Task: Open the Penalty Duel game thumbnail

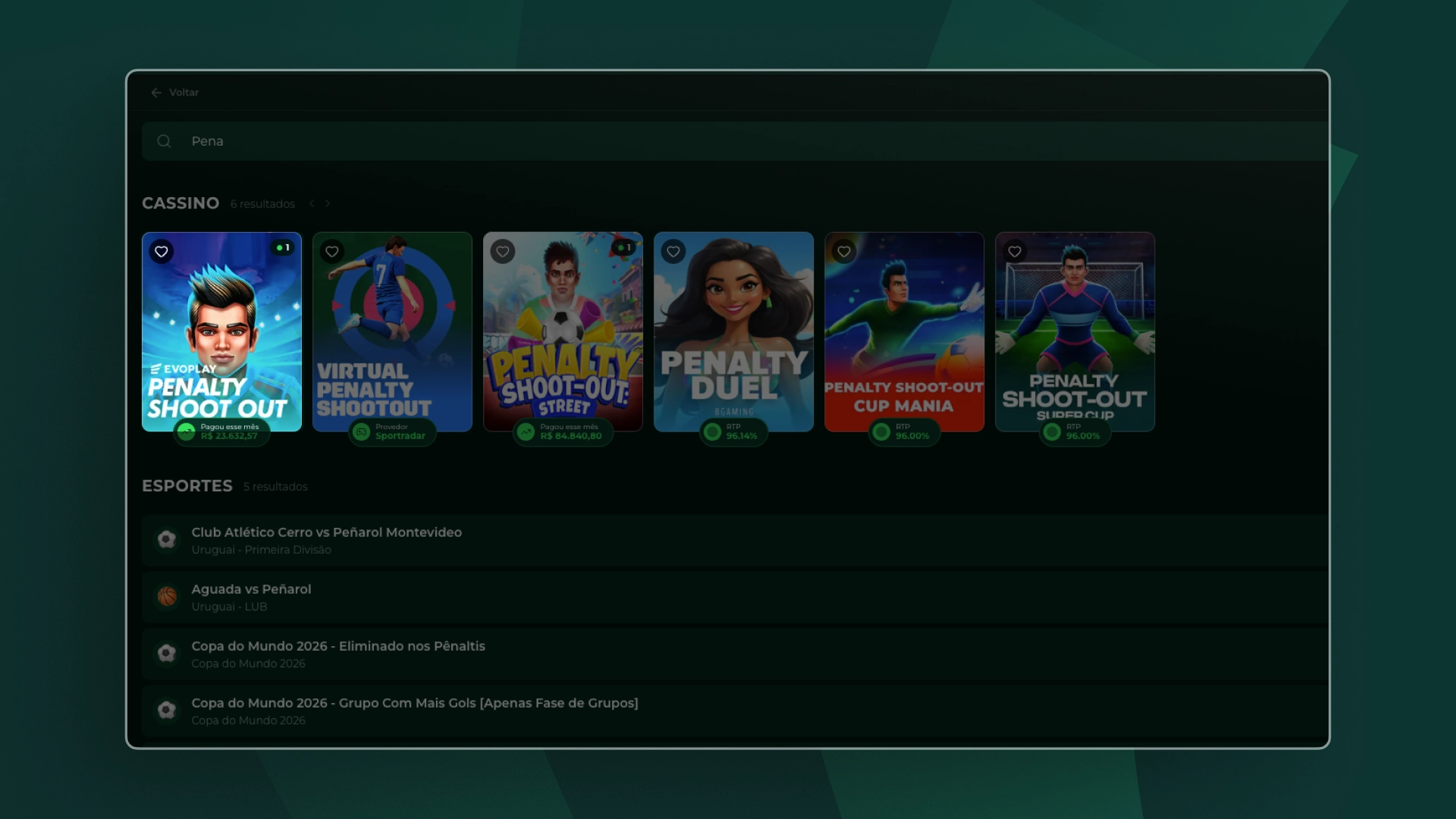Action: tap(733, 331)
